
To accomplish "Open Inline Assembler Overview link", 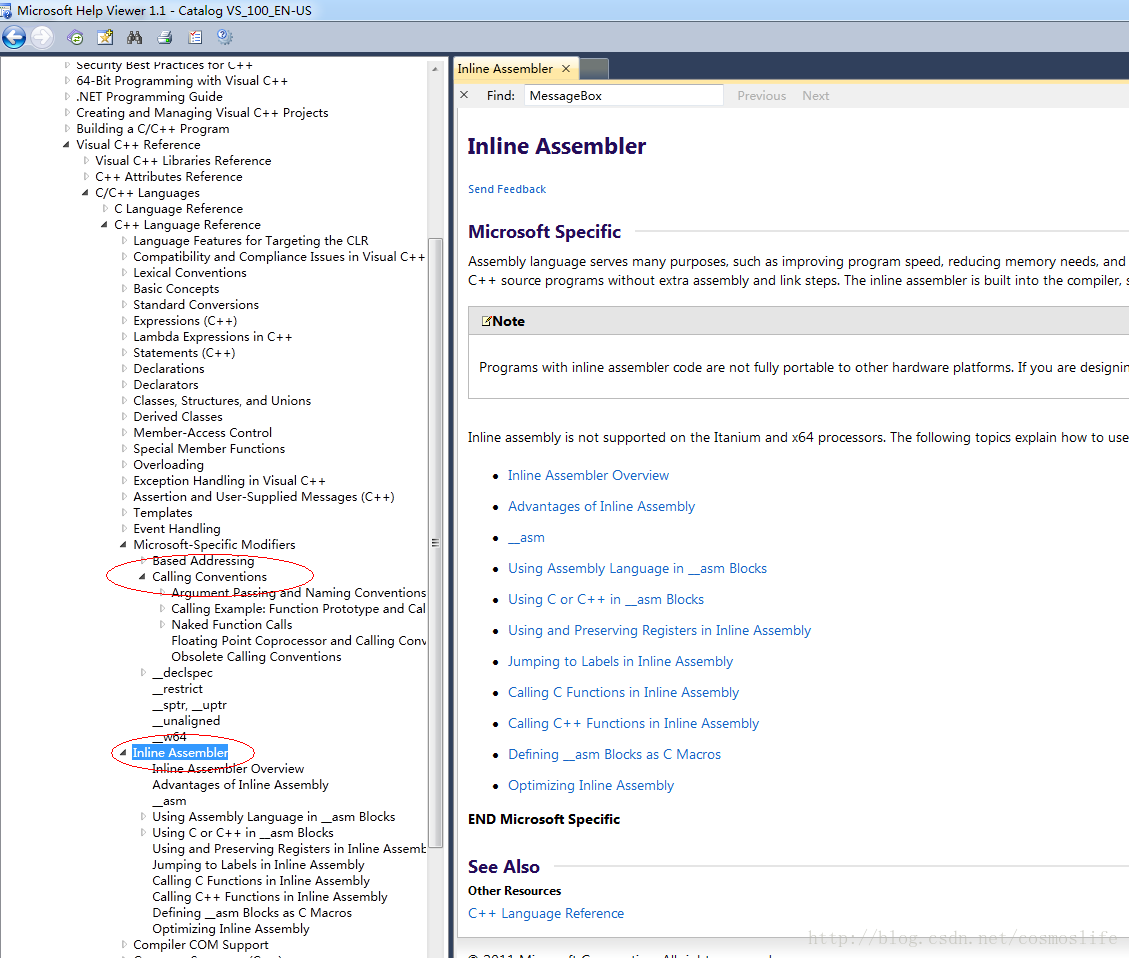I will (588, 475).
